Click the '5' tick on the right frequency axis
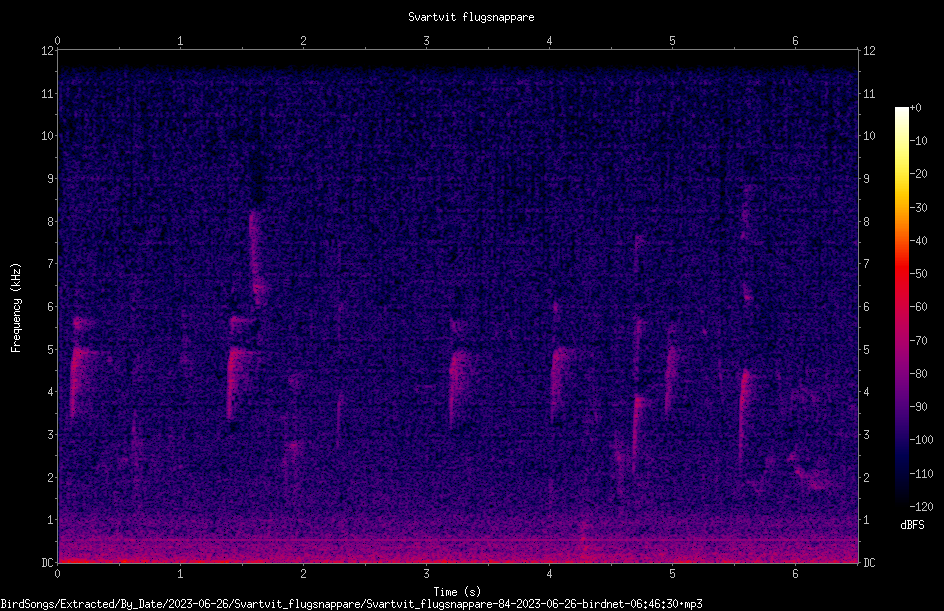This screenshot has height=611, width=944. 866,349
